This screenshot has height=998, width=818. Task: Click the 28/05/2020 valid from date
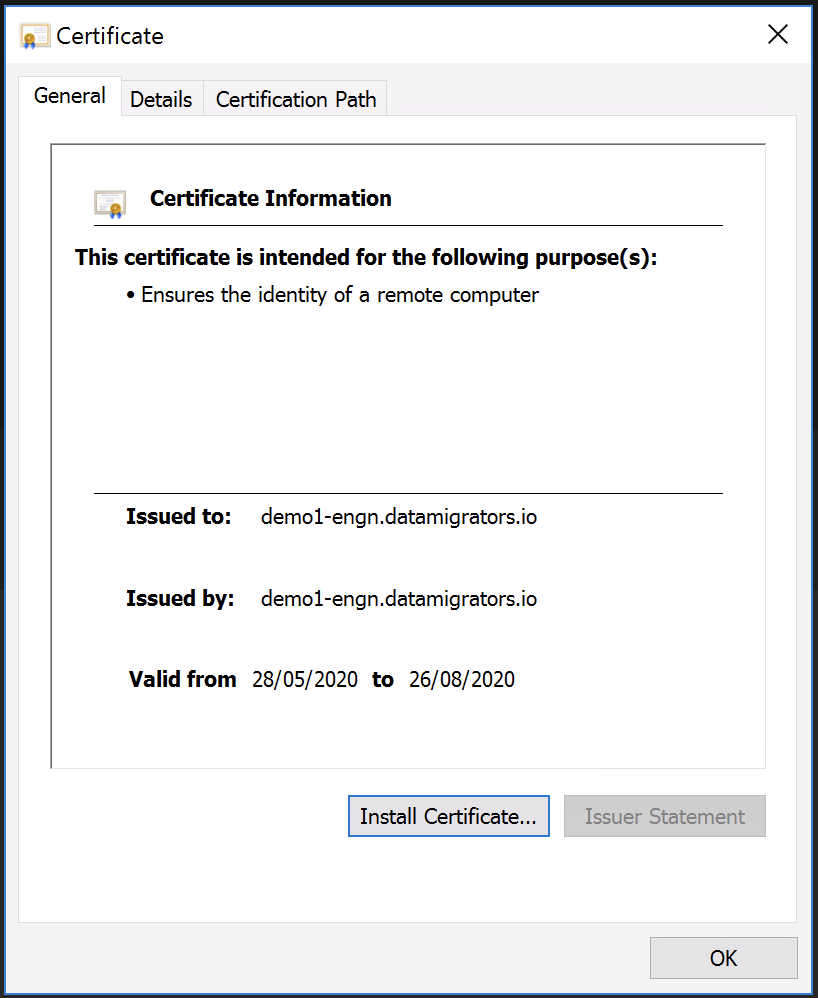(x=304, y=680)
